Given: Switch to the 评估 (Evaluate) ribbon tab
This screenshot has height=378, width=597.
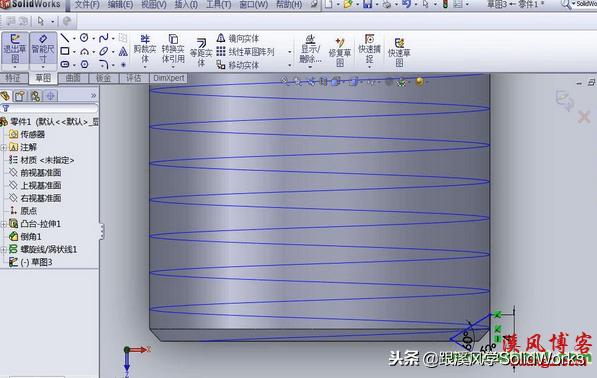Looking at the screenshot, I should click(x=133, y=78).
